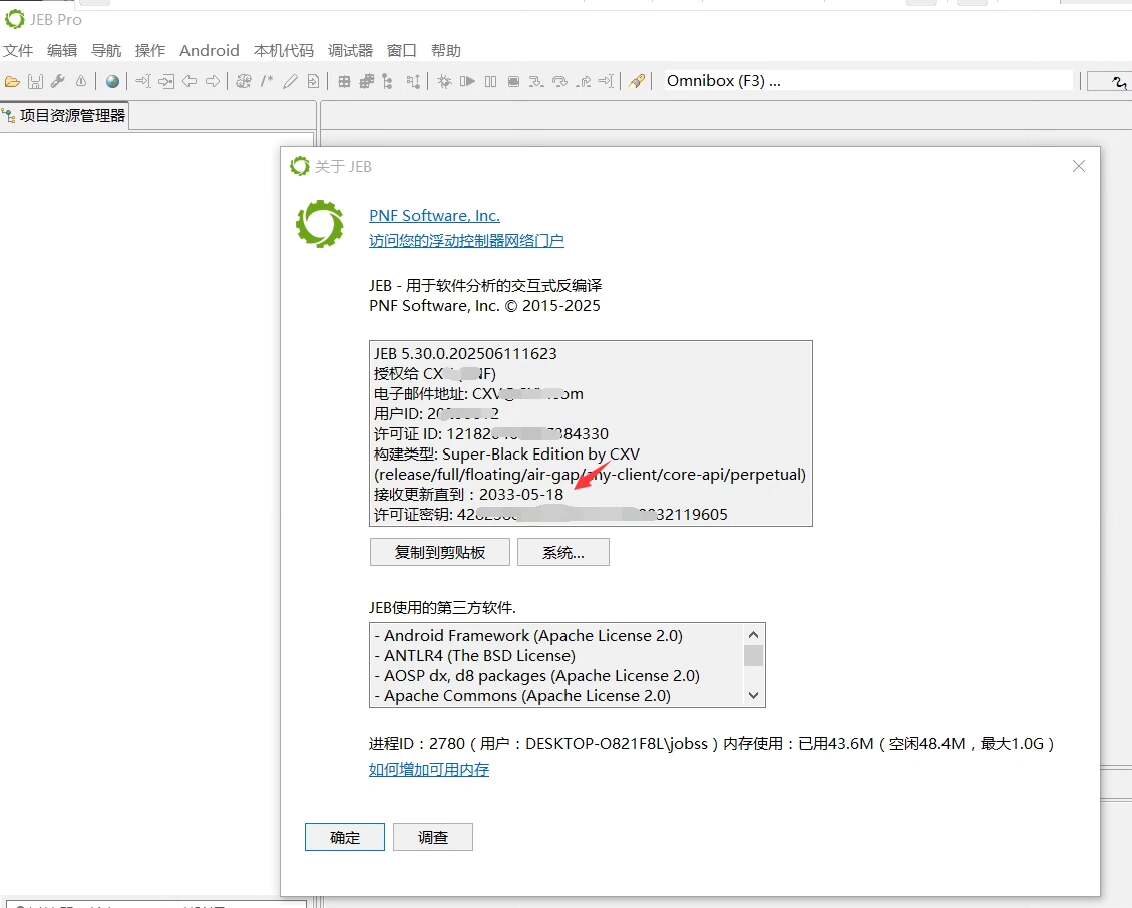
Task: Click the rename pencil icon
Action: (x=290, y=82)
